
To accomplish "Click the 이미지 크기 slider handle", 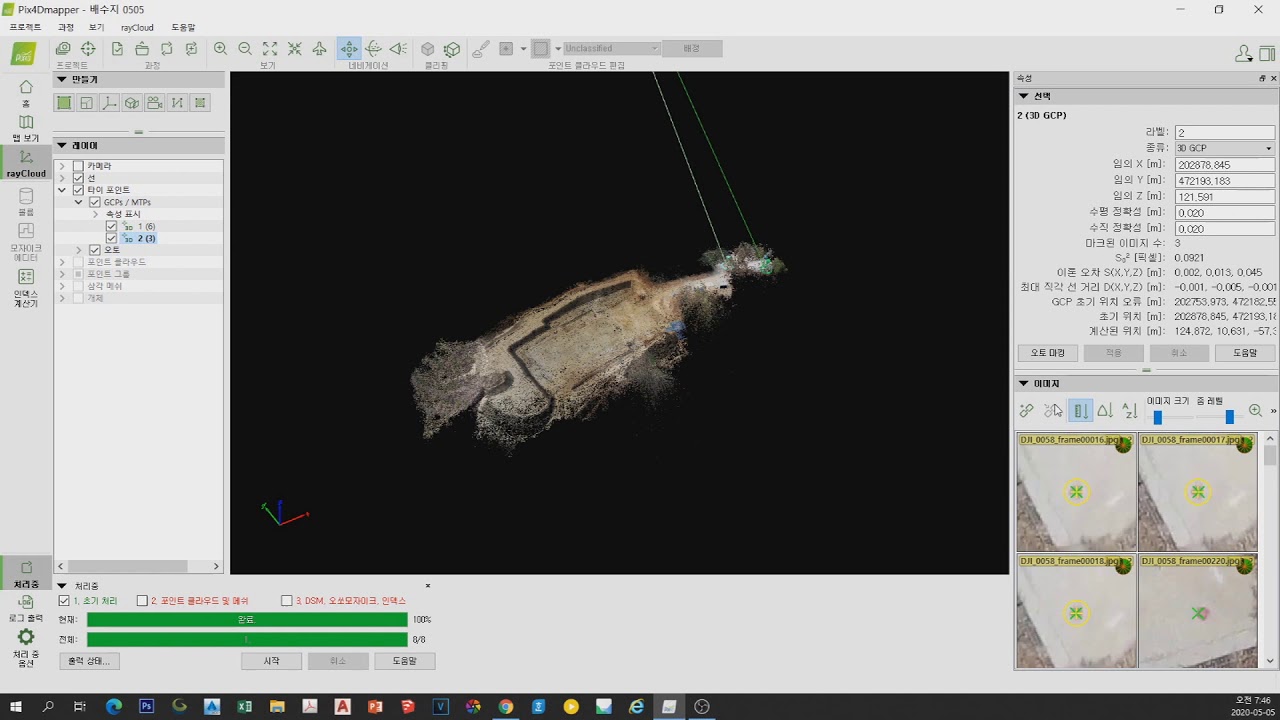I will [x=1157, y=417].
